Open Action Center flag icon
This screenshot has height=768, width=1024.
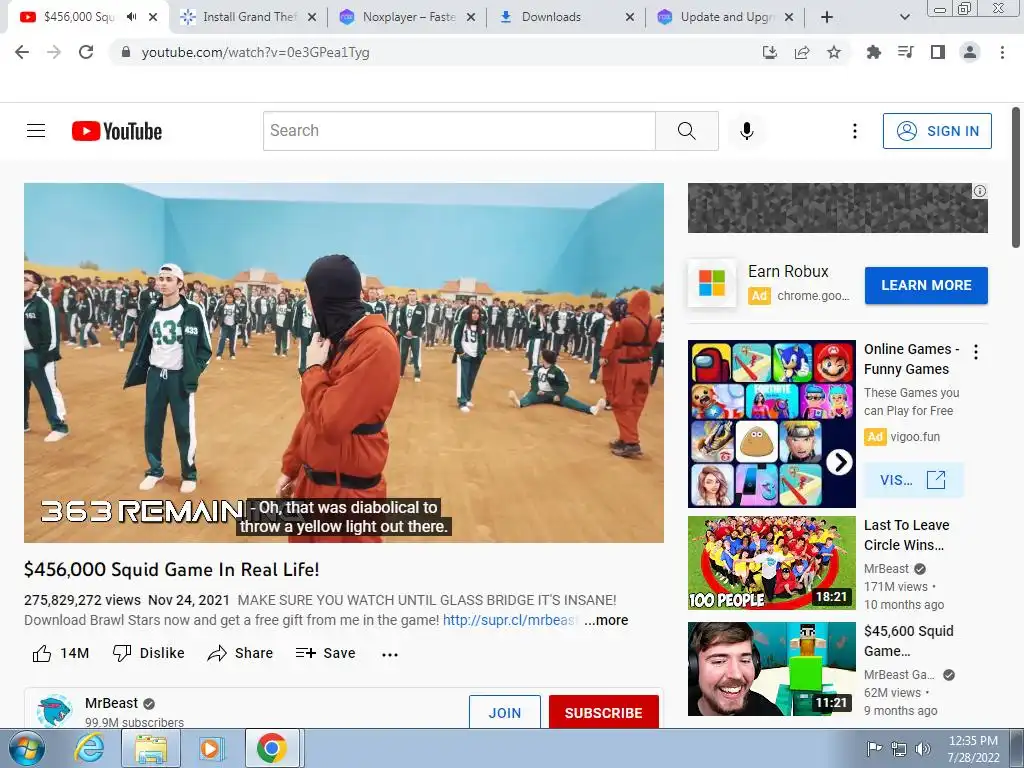(874, 748)
